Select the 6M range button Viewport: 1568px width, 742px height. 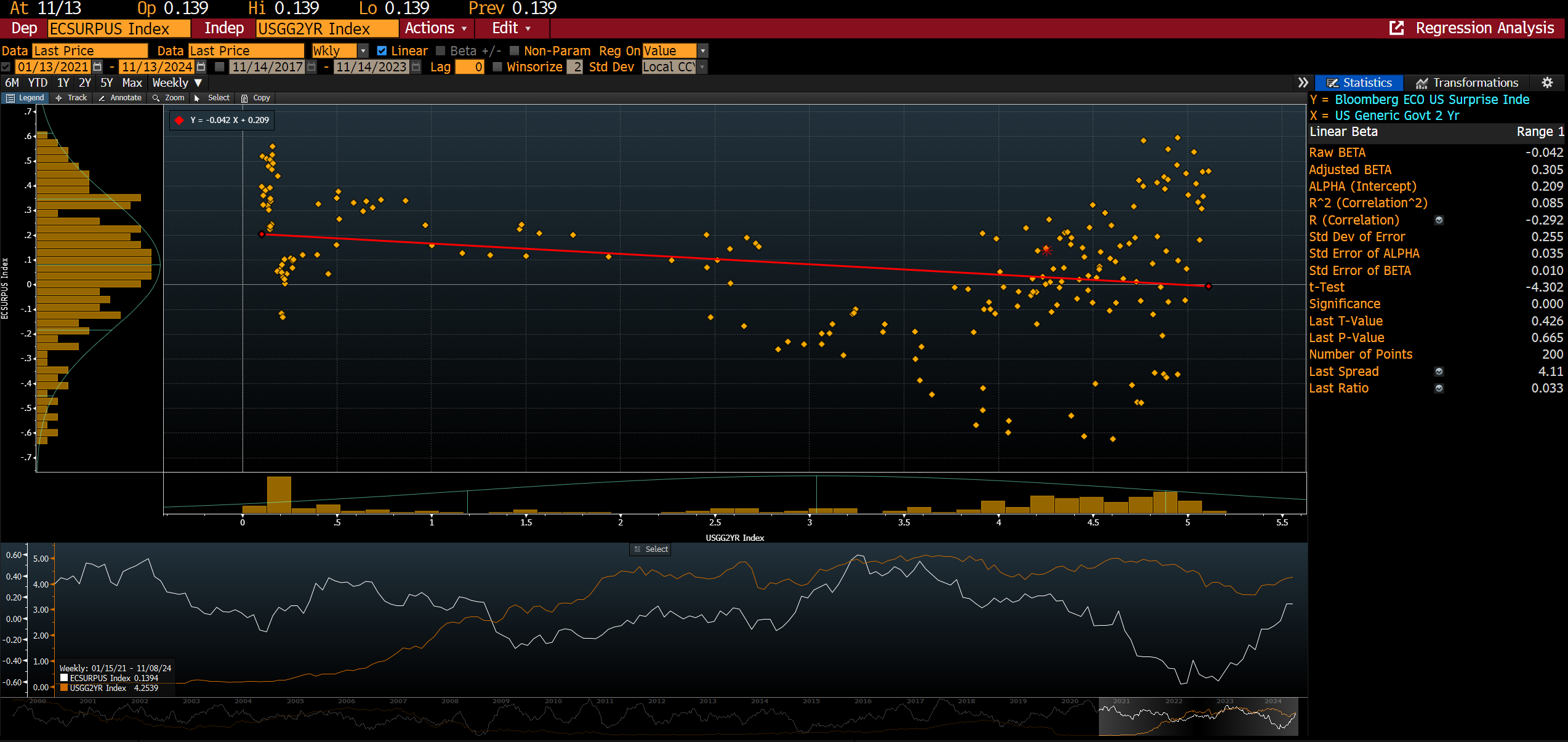coord(12,82)
